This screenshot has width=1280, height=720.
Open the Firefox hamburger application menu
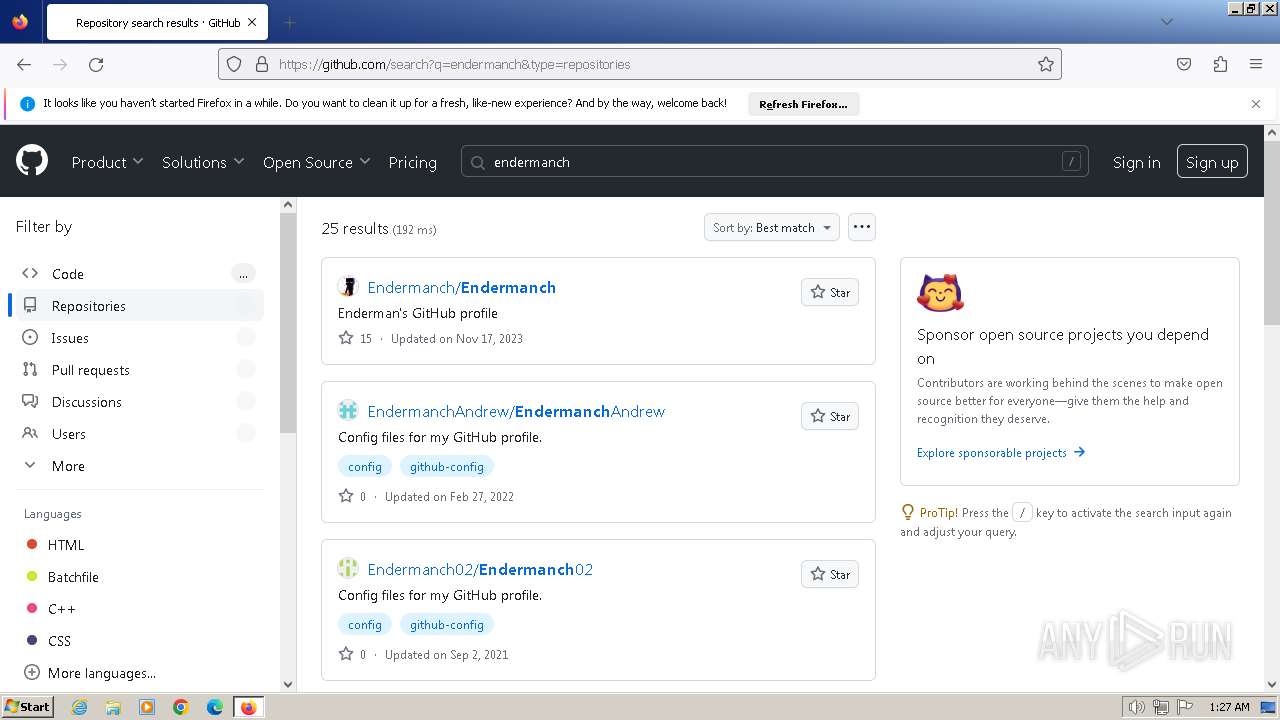(1256, 64)
